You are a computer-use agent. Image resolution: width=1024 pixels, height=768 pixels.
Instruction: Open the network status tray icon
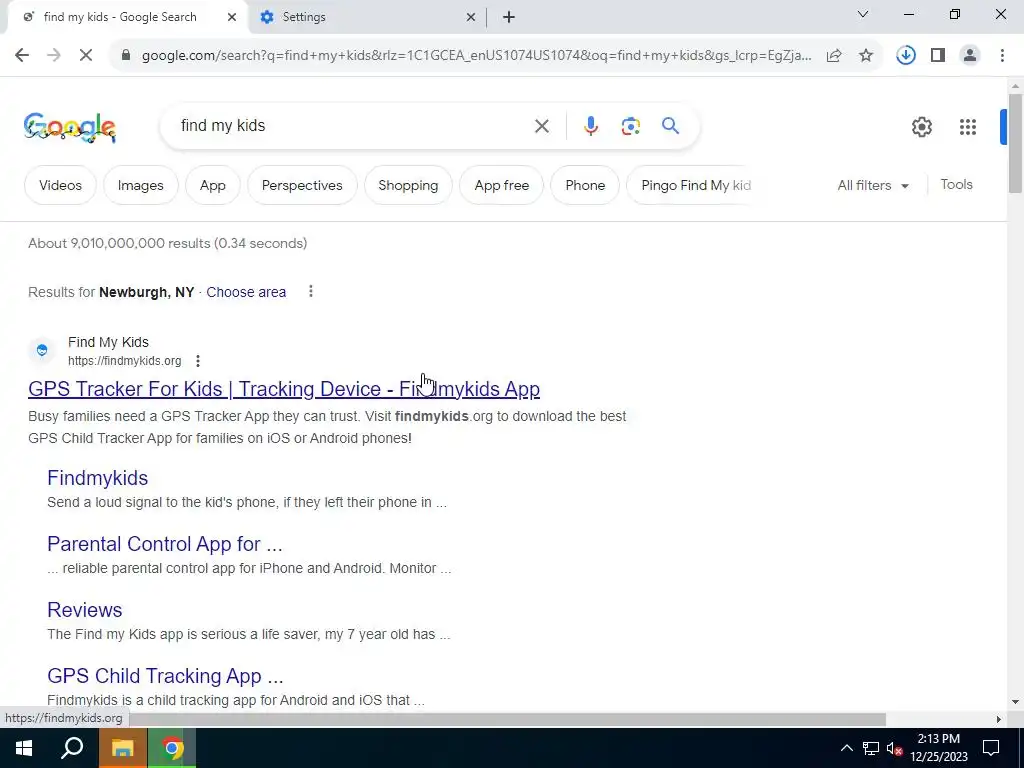point(871,748)
